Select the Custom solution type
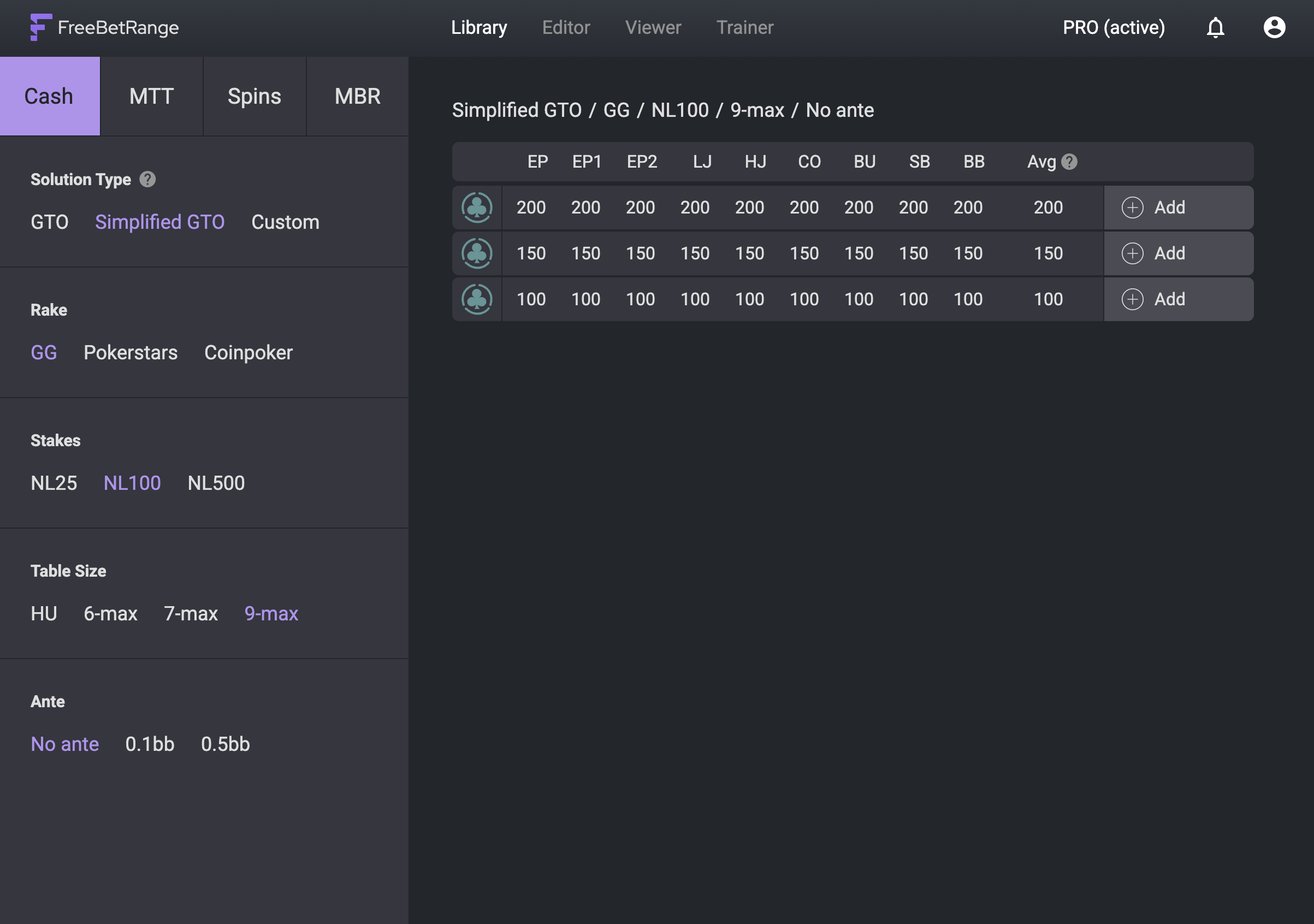Viewport: 1314px width, 924px height. pyautogui.click(x=285, y=222)
